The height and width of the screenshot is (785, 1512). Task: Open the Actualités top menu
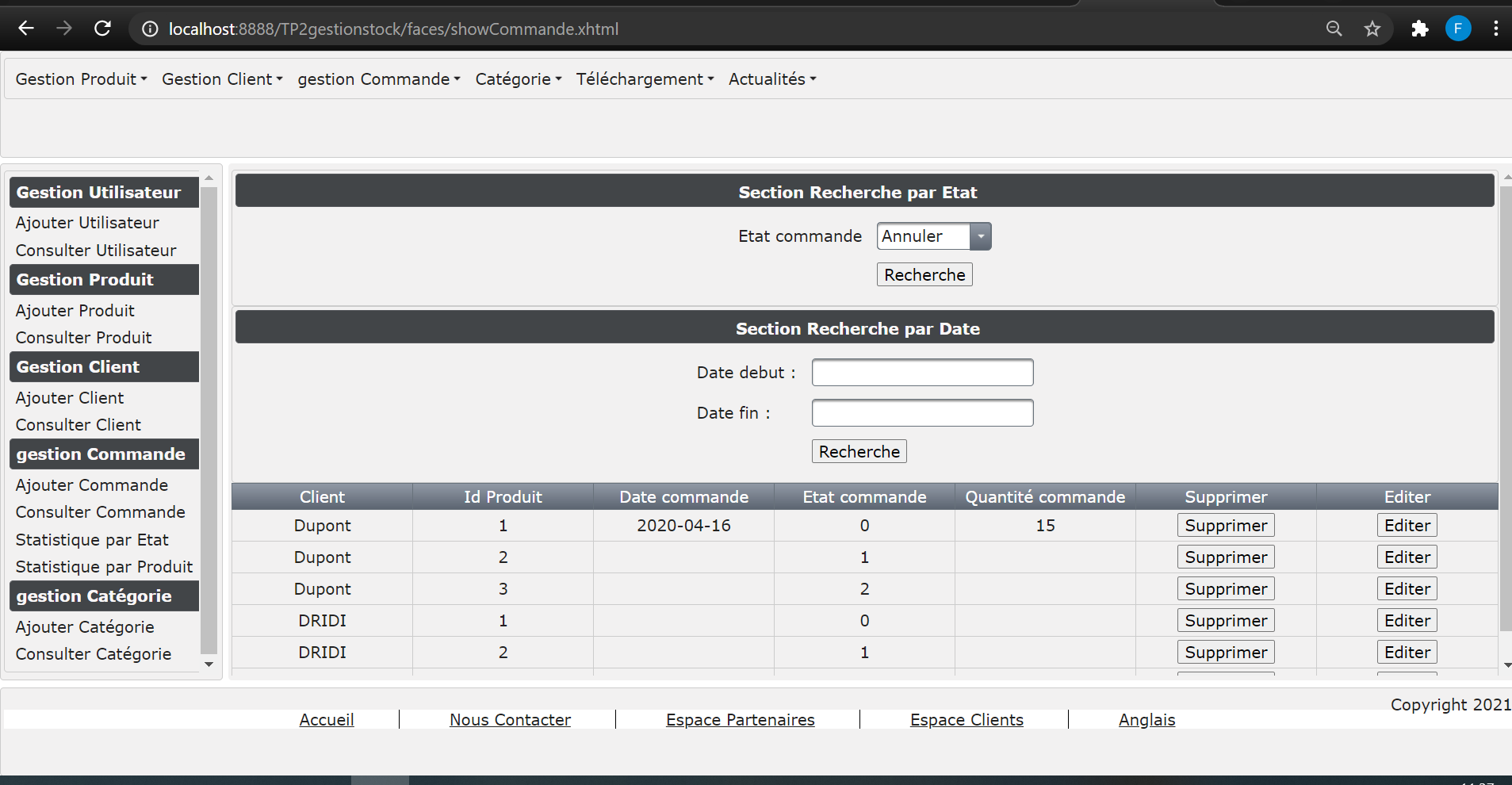pos(772,79)
